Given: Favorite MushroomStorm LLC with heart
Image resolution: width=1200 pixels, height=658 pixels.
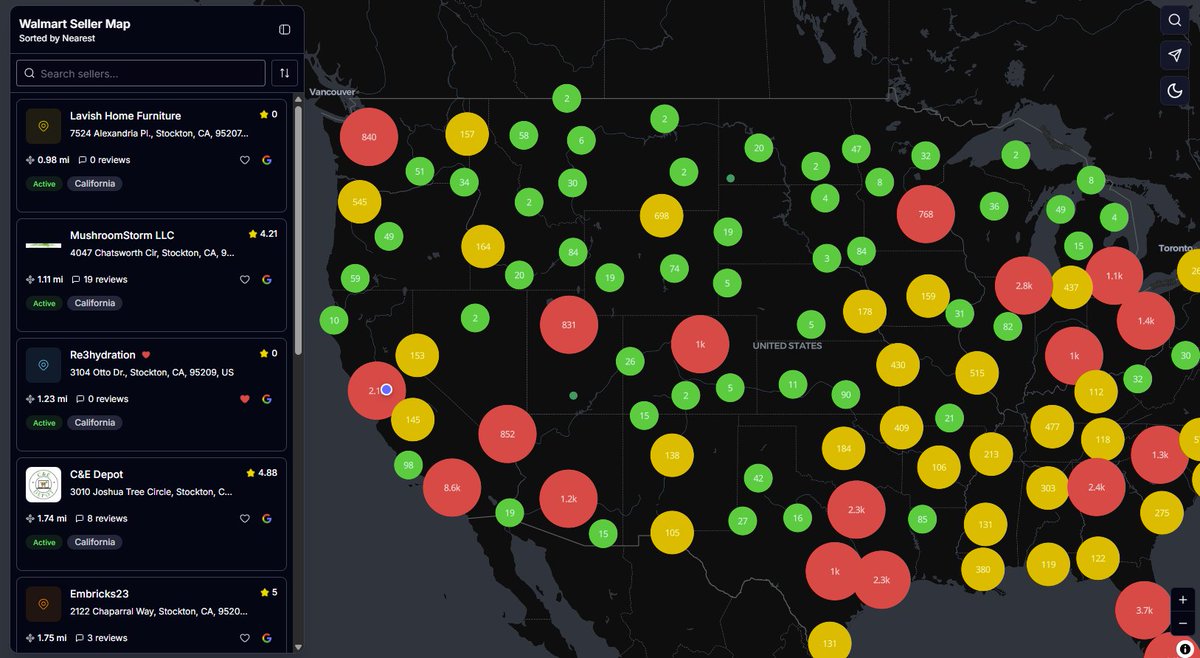Looking at the screenshot, I should pyautogui.click(x=245, y=280).
